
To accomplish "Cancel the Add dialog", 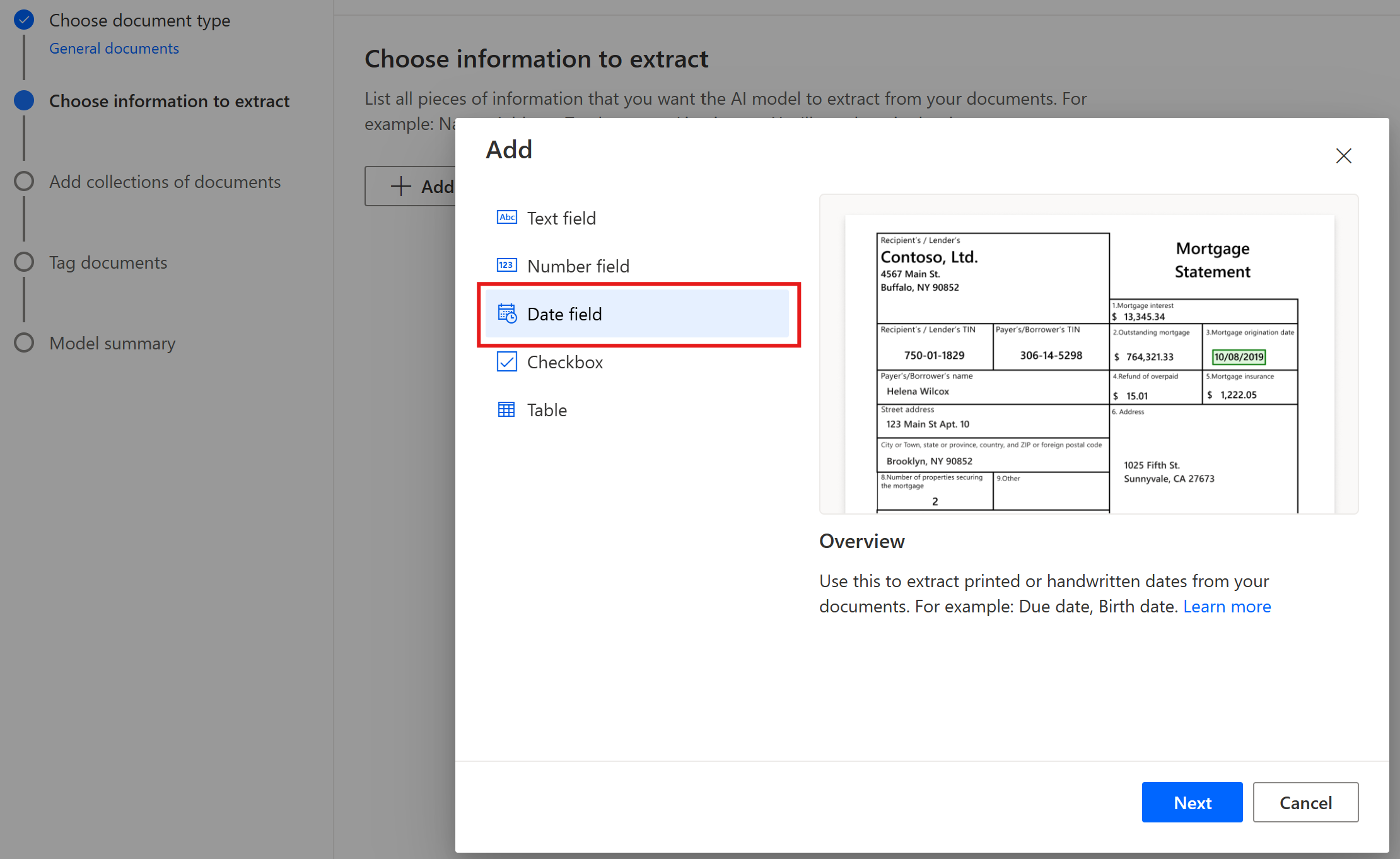I will pyautogui.click(x=1305, y=802).
